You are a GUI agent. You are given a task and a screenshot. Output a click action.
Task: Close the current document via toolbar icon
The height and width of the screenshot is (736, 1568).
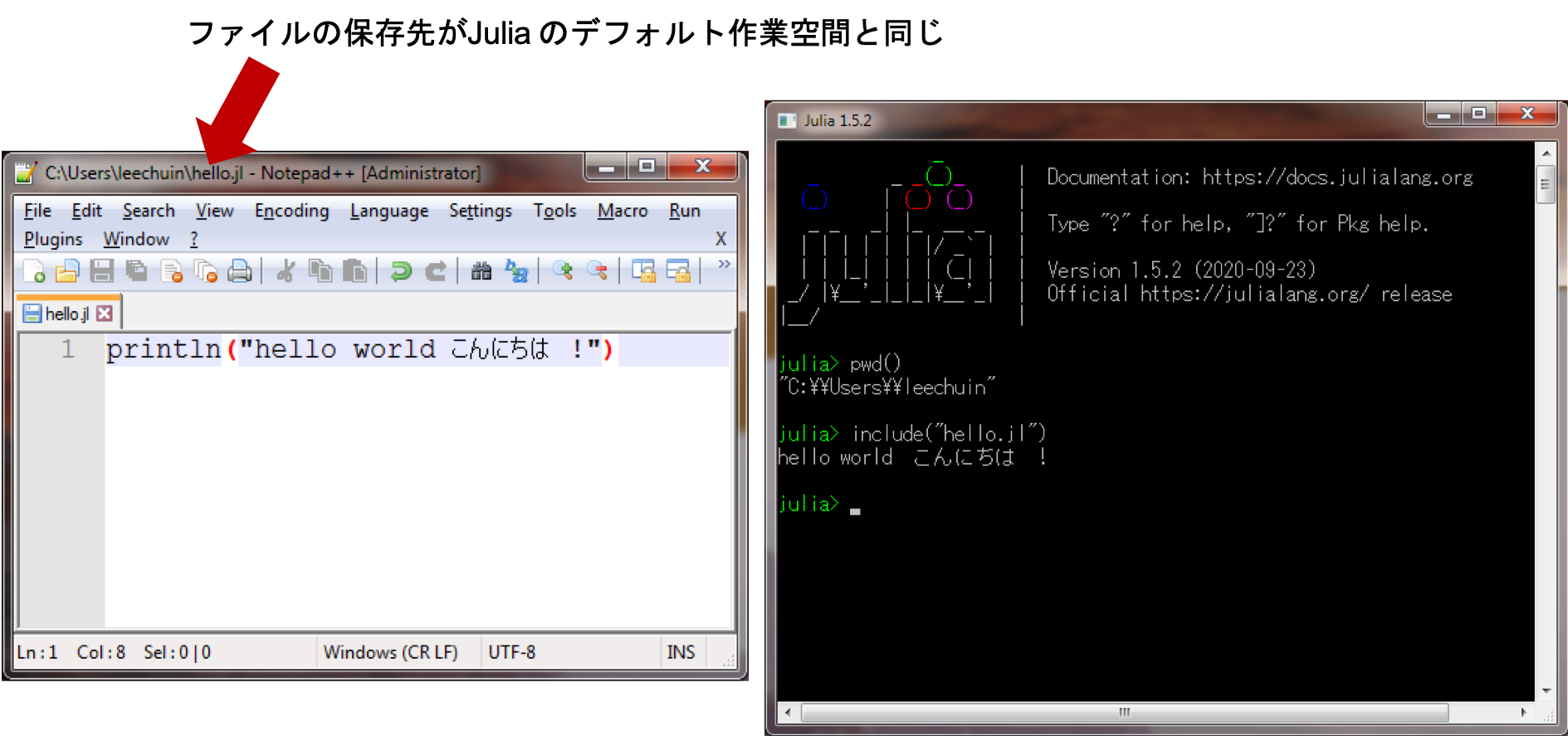click(x=171, y=271)
